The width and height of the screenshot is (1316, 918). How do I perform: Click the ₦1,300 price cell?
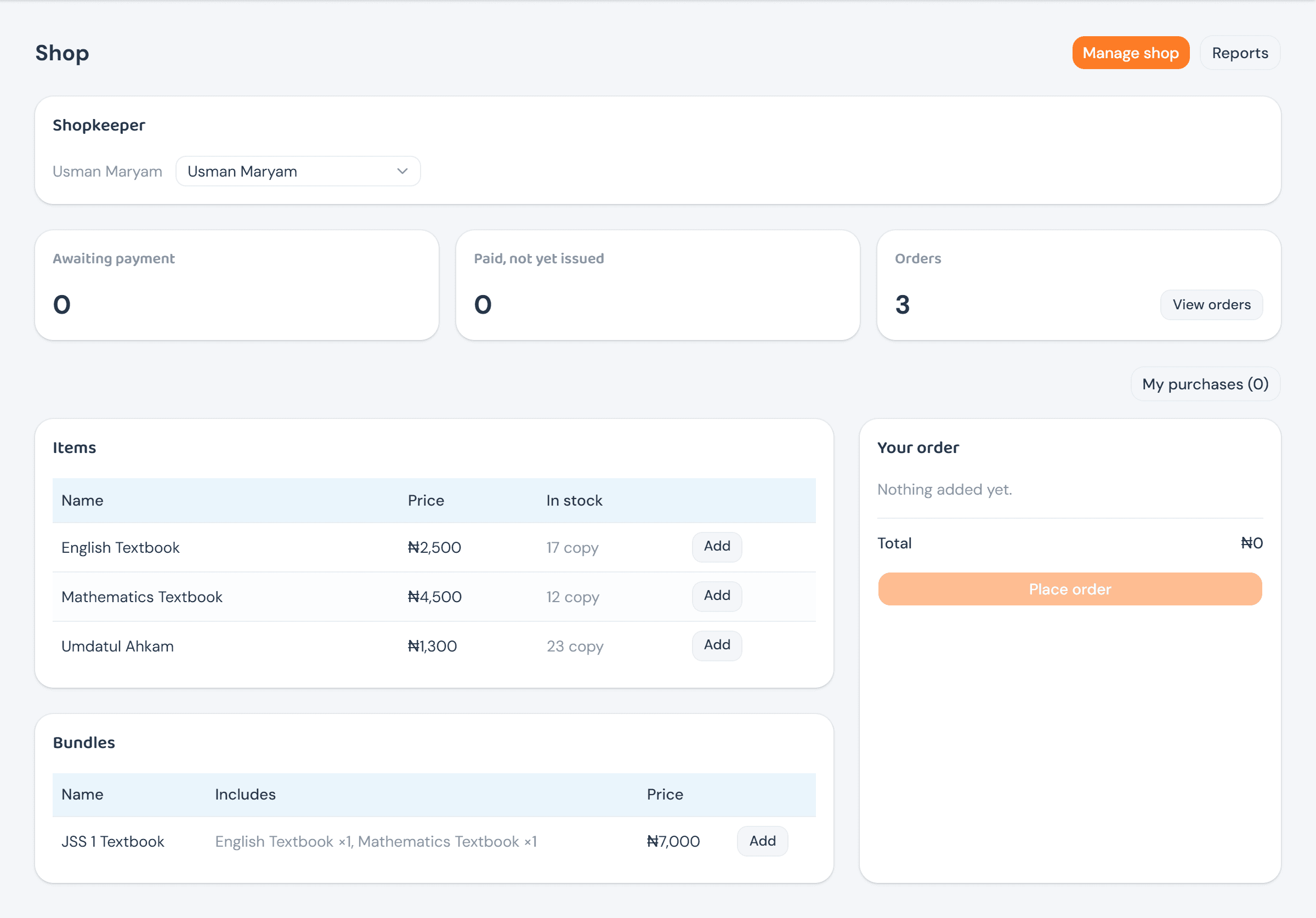[432, 646]
